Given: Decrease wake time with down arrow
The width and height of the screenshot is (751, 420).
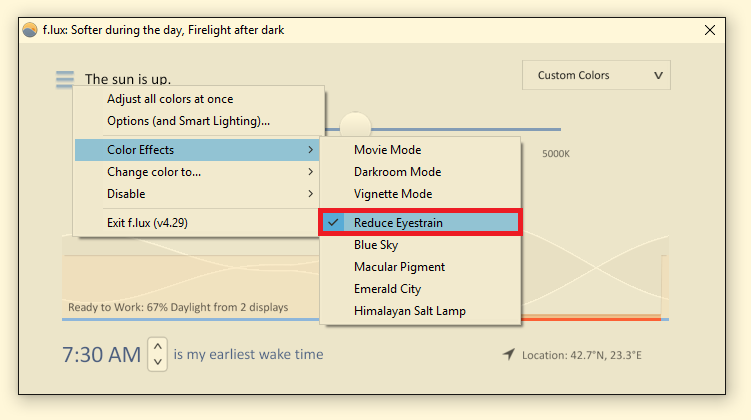Looking at the screenshot, I should [x=158, y=362].
